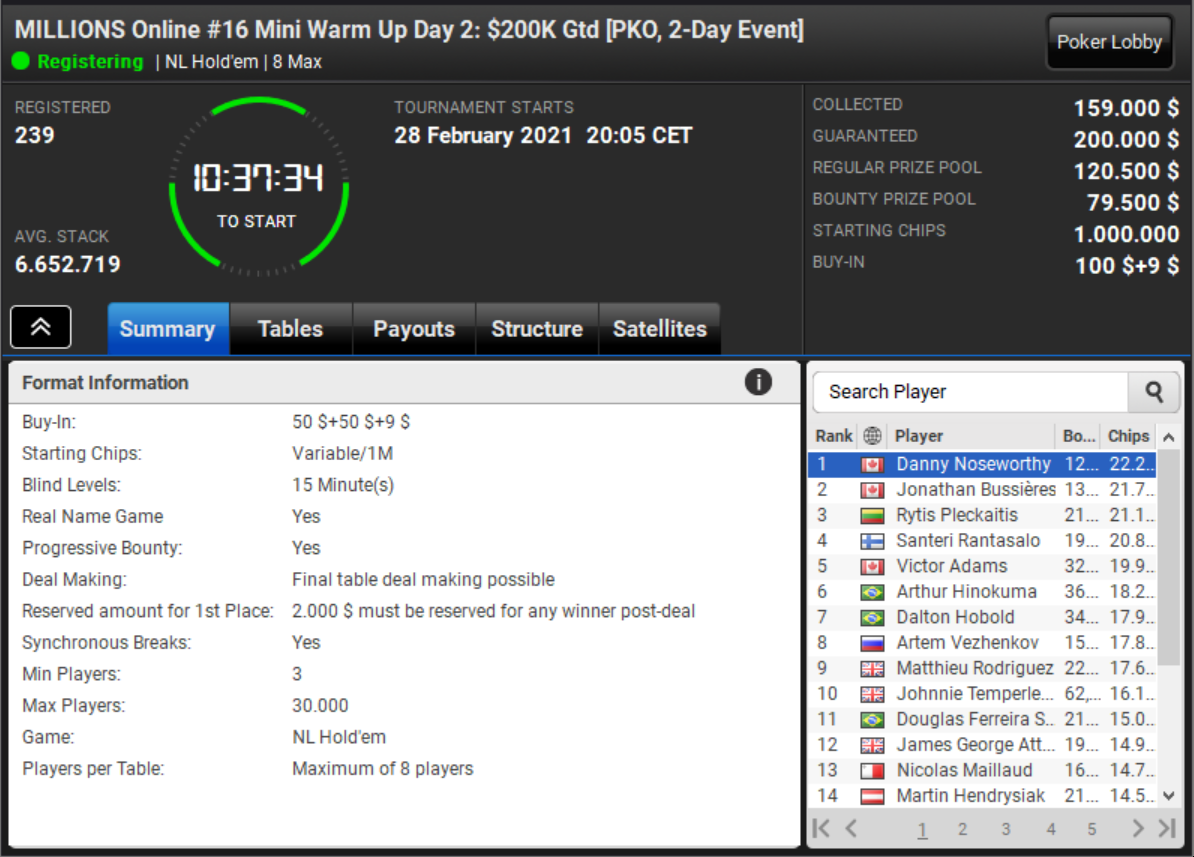Screen dimensions: 1194x857
Task: Click the player list scrollbar up arrow
Action: coord(1169,437)
